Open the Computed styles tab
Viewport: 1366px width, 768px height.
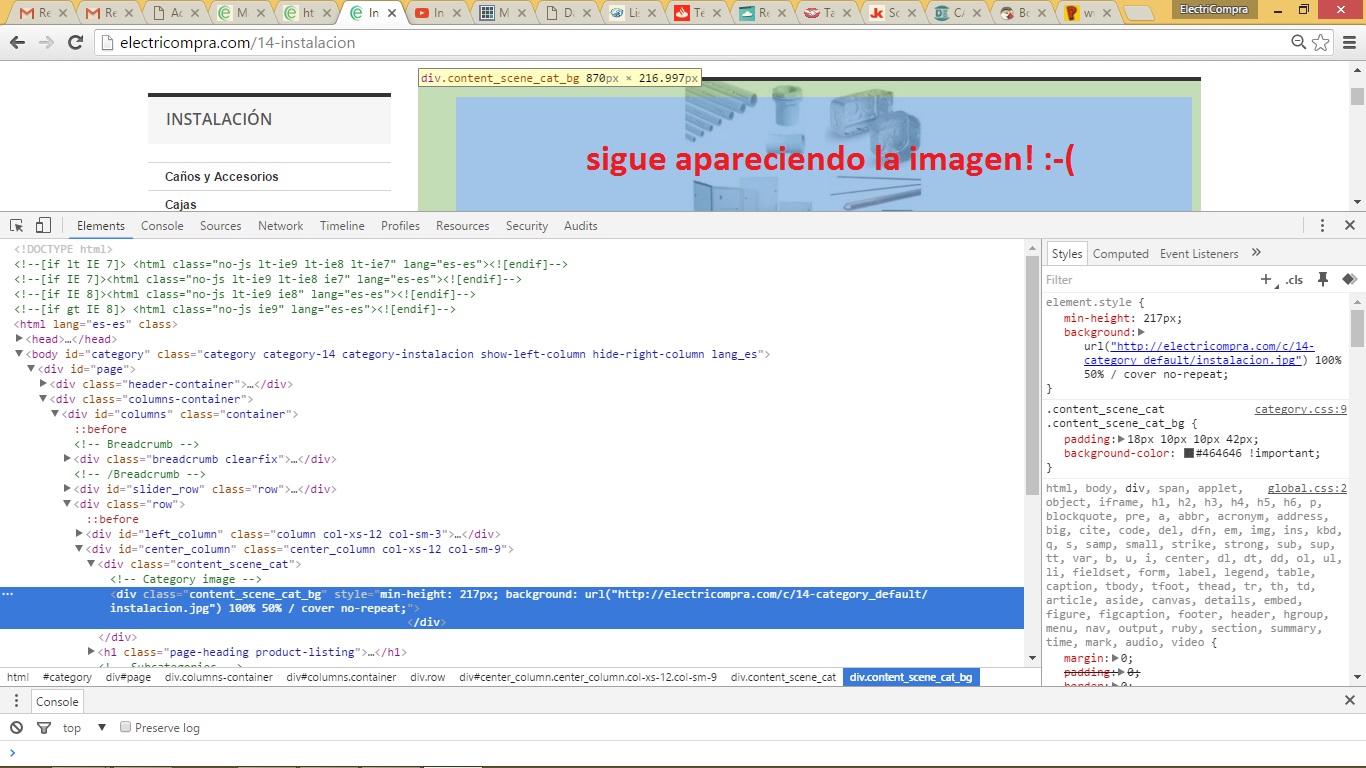tap(1120, 254)
